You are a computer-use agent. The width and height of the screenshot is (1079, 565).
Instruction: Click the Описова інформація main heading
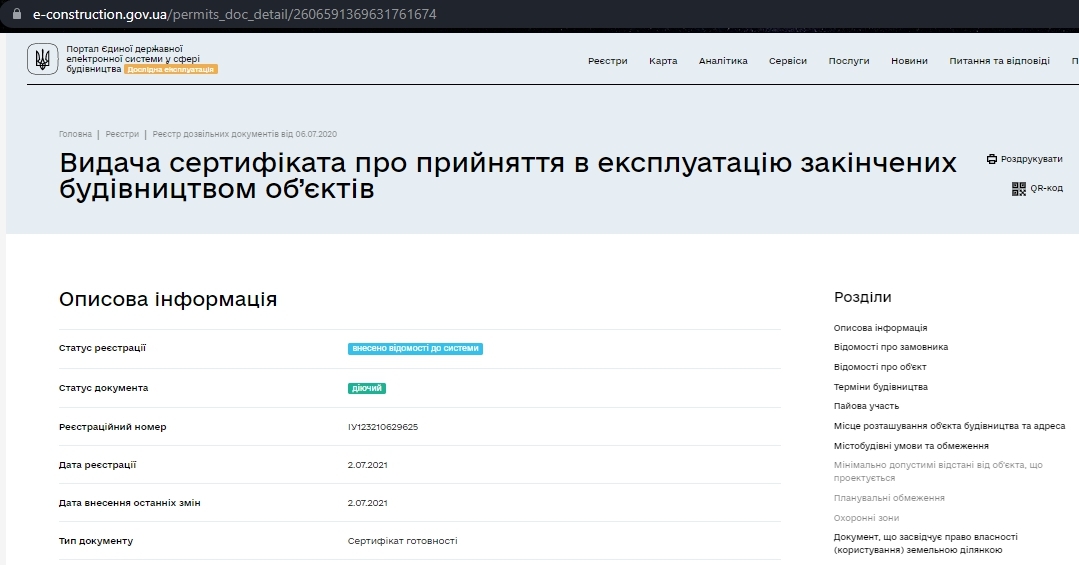coord(168,299)
